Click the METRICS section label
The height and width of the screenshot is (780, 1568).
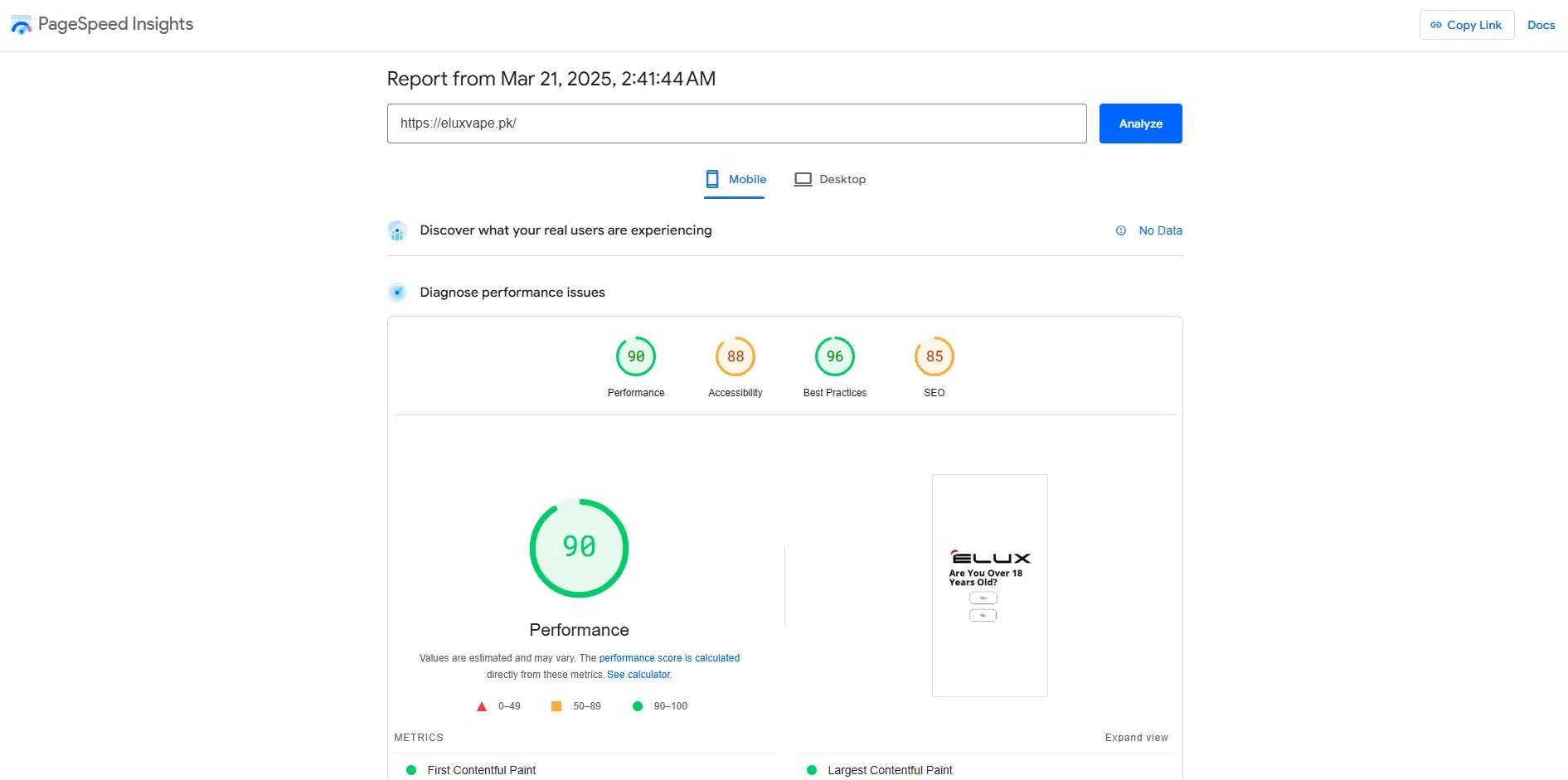(x=419, y=738)
